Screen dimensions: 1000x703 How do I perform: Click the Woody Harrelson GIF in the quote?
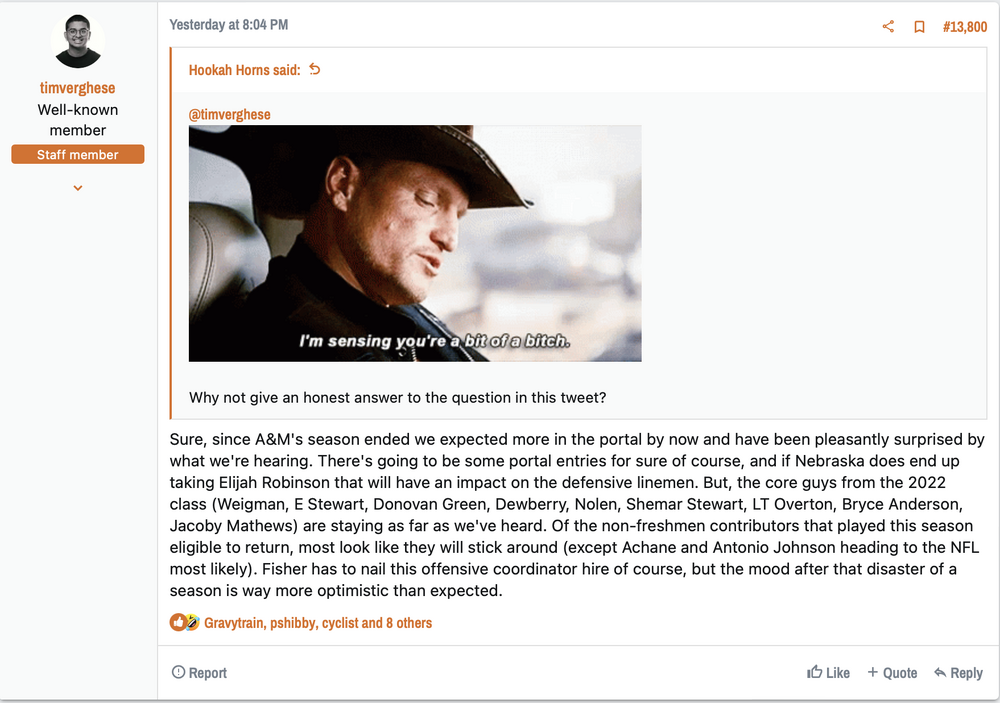pyautogui.click(x=414, y=242)
